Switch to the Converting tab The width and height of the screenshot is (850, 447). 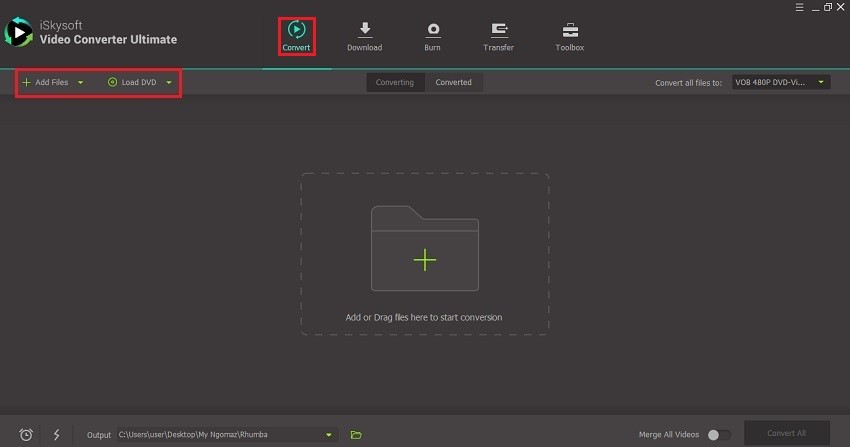point(394,82)
